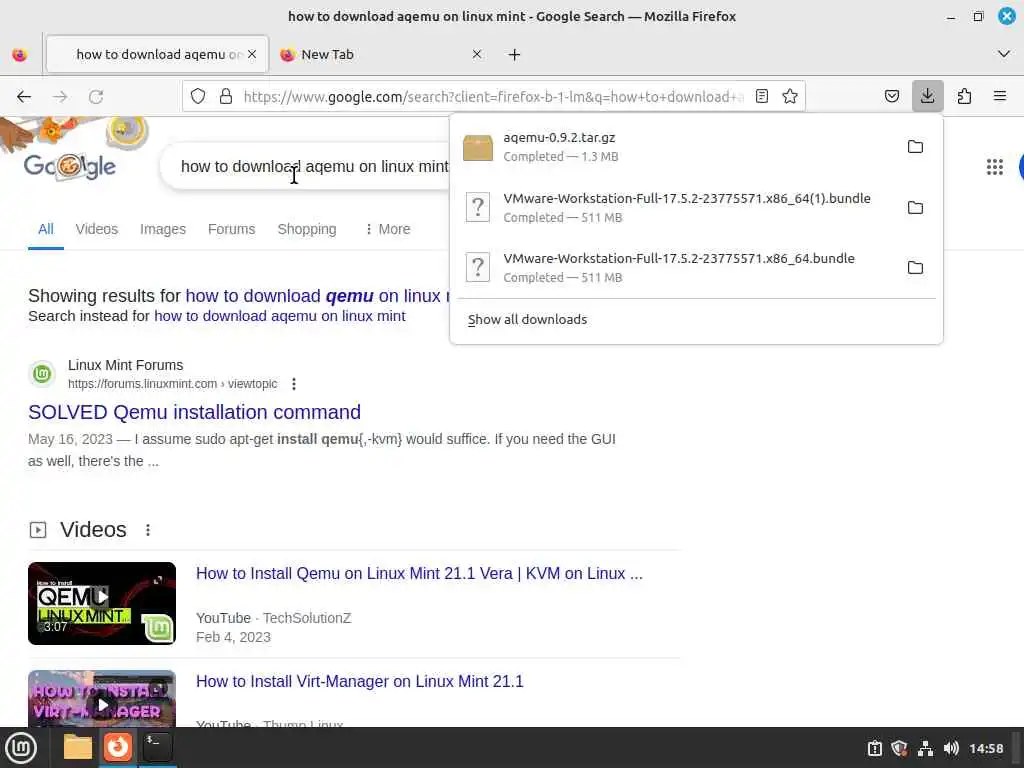The image size is (1024, 768).
Task: Toggle reader view icon
Action: click(761, 97)
